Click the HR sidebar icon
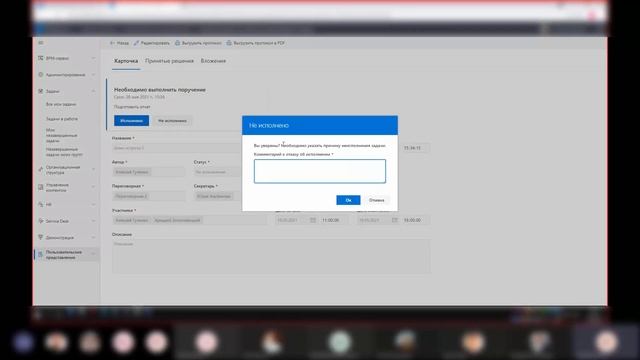640x360 pixels. 40,204
